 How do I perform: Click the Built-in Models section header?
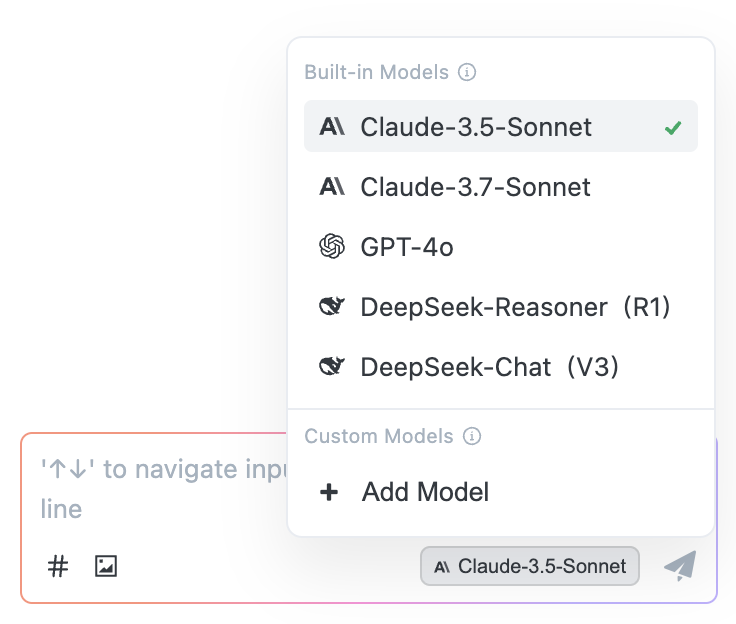[x=377, y=73]
